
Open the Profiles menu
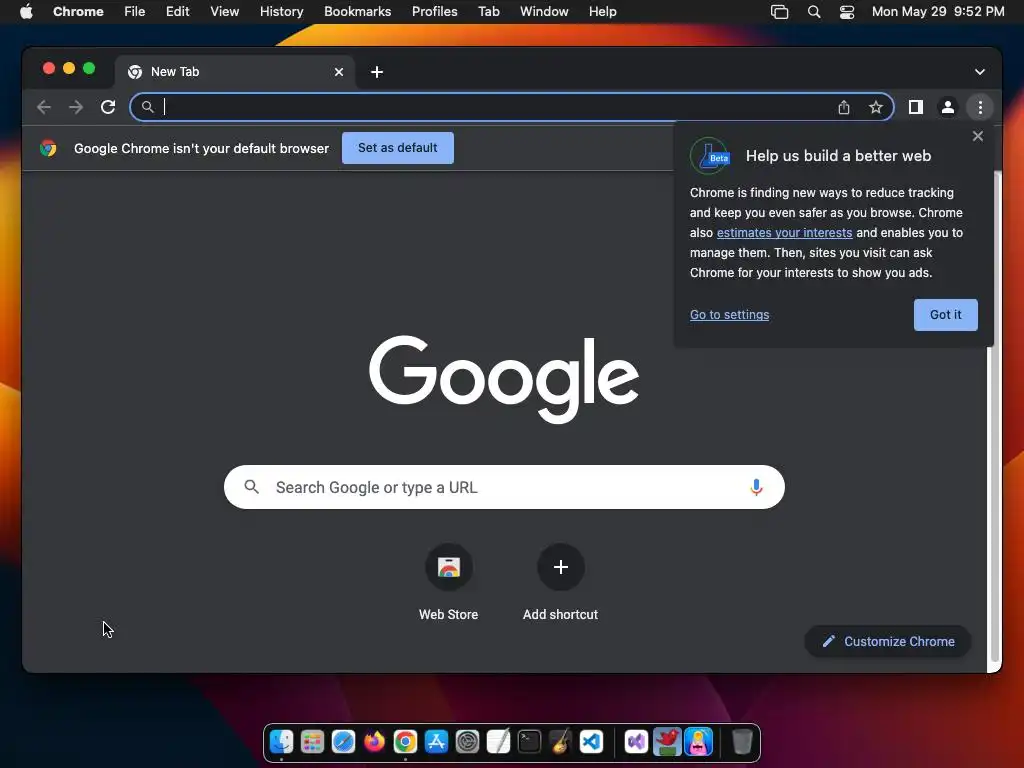[434, 12]
